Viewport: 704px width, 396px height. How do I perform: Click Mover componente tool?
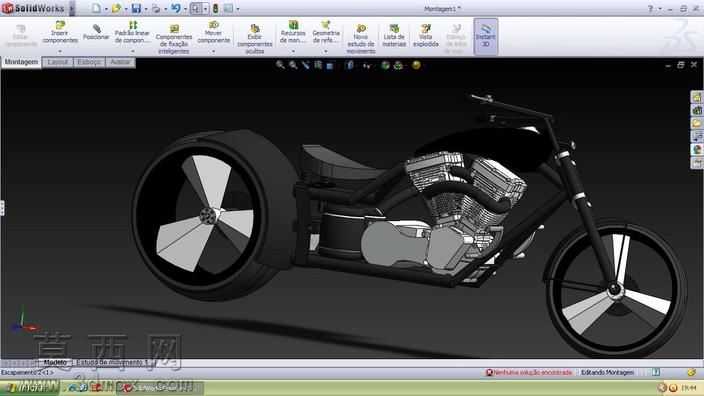point(213,32)
